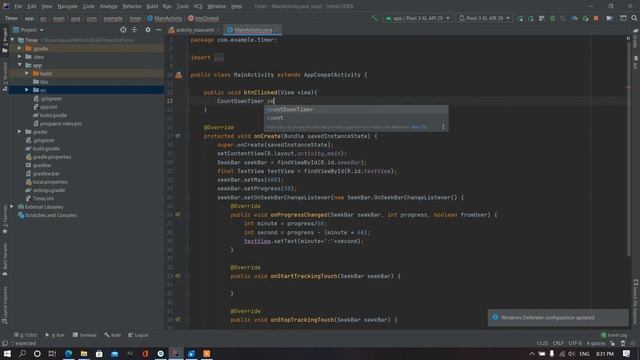Screen dimensions: 640x360
Task: Click the class gutter icon beside MainActivity
Action: point(178,75)
